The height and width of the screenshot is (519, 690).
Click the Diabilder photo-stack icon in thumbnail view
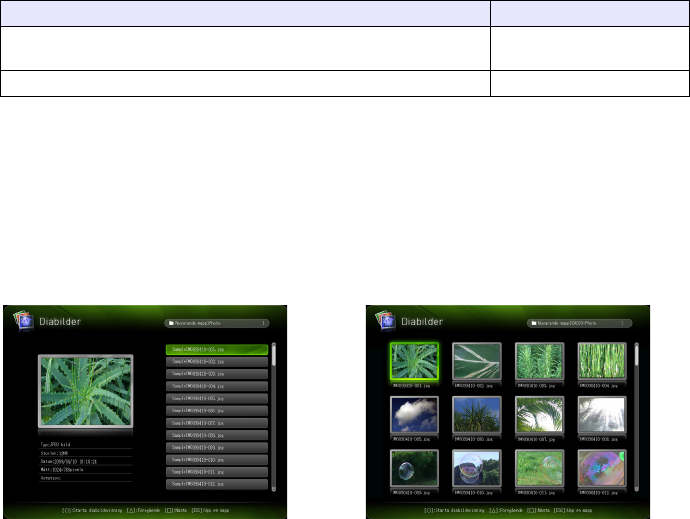[x=386, y=320]
